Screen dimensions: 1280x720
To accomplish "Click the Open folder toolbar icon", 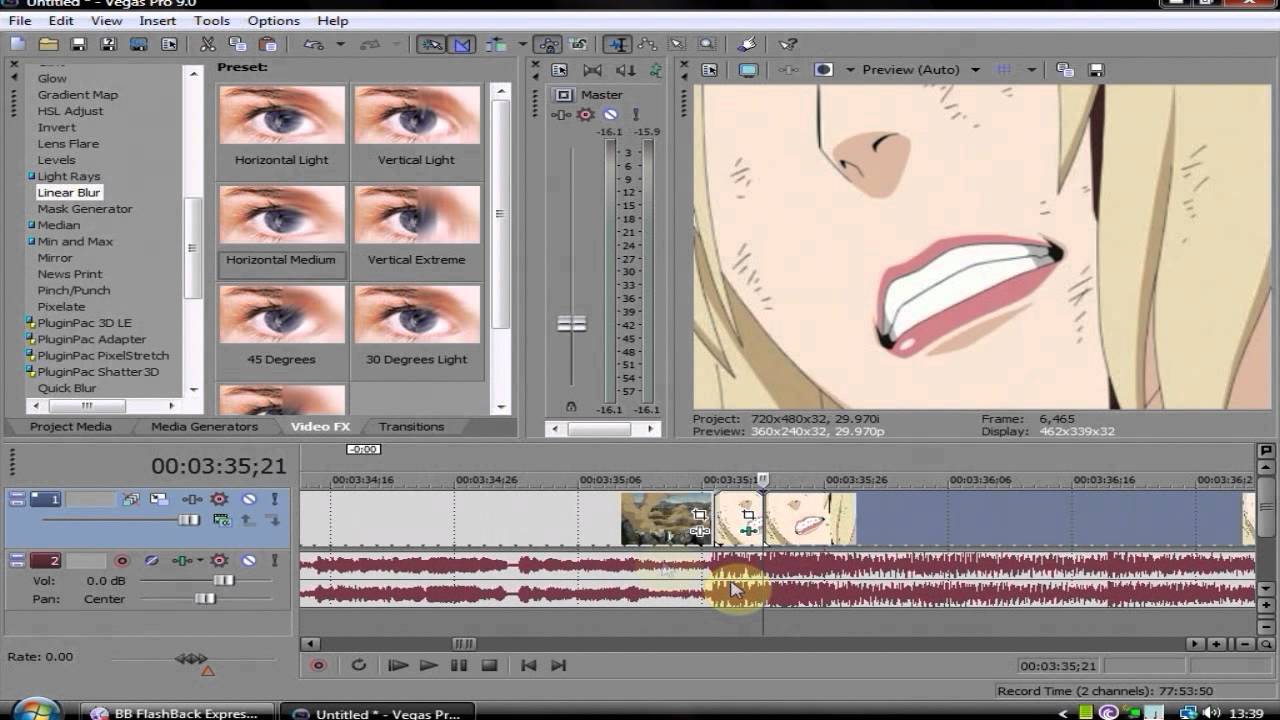I will (x=48, y=44).
